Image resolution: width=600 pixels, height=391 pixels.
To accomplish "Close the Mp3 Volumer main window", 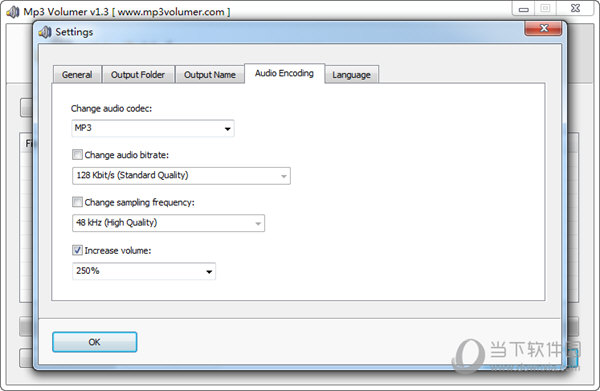I will 575,8.
